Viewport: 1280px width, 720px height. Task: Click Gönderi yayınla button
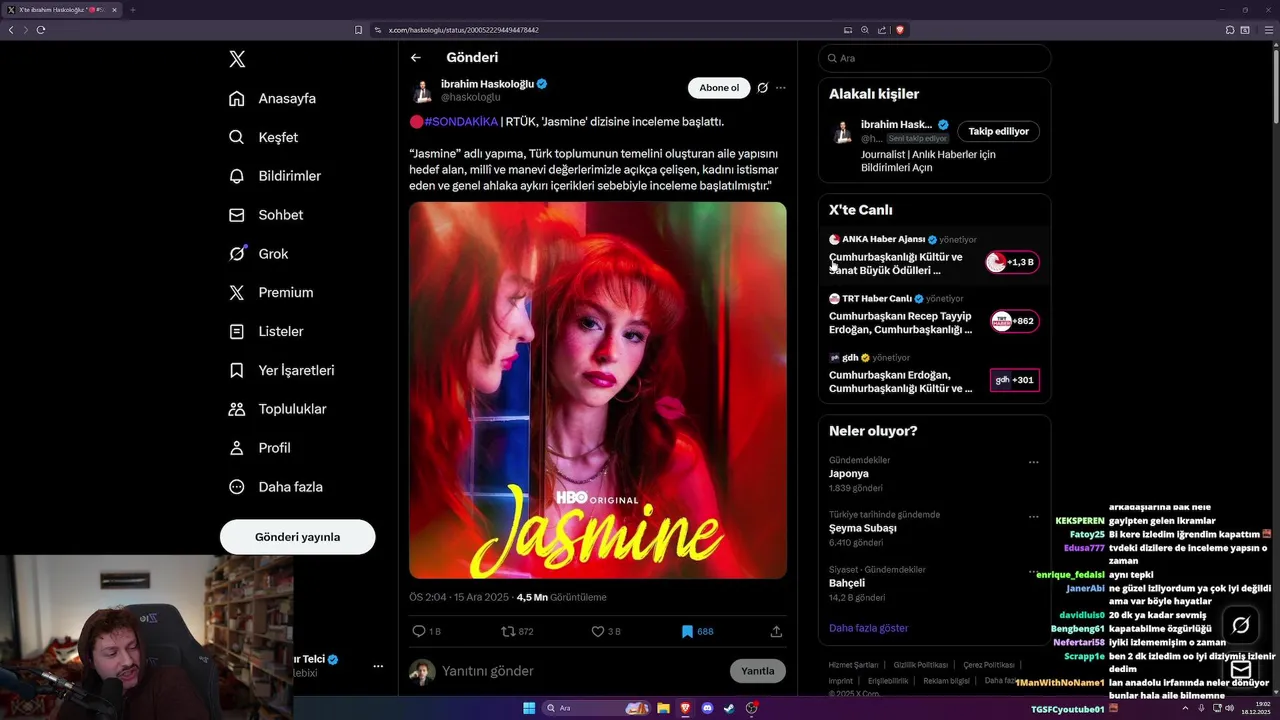coord(298,537)
